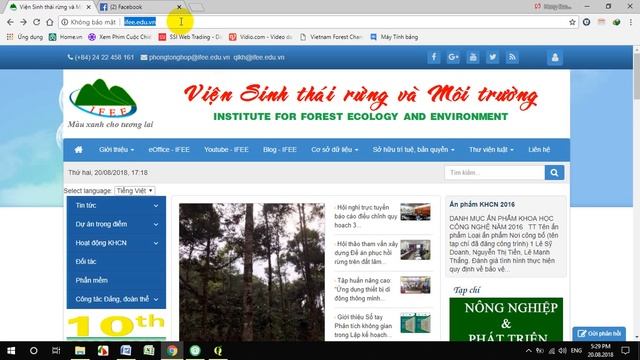Bookmark this page with star icon
640x360 pixels.
coord(572,22)
